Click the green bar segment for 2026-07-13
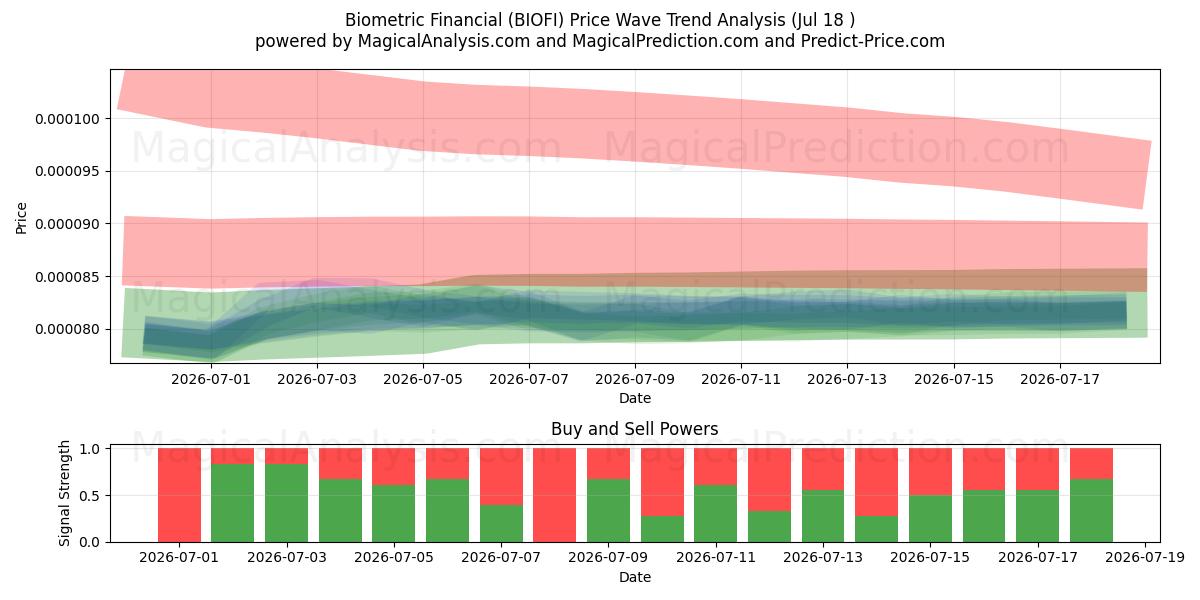This screenshot has width=1200, height=600. [x=823, y=516]
